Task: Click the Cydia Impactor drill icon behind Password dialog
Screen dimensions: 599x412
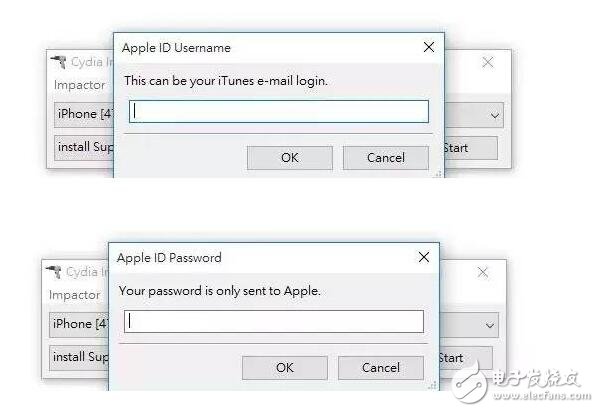Action: pos(54,272)
